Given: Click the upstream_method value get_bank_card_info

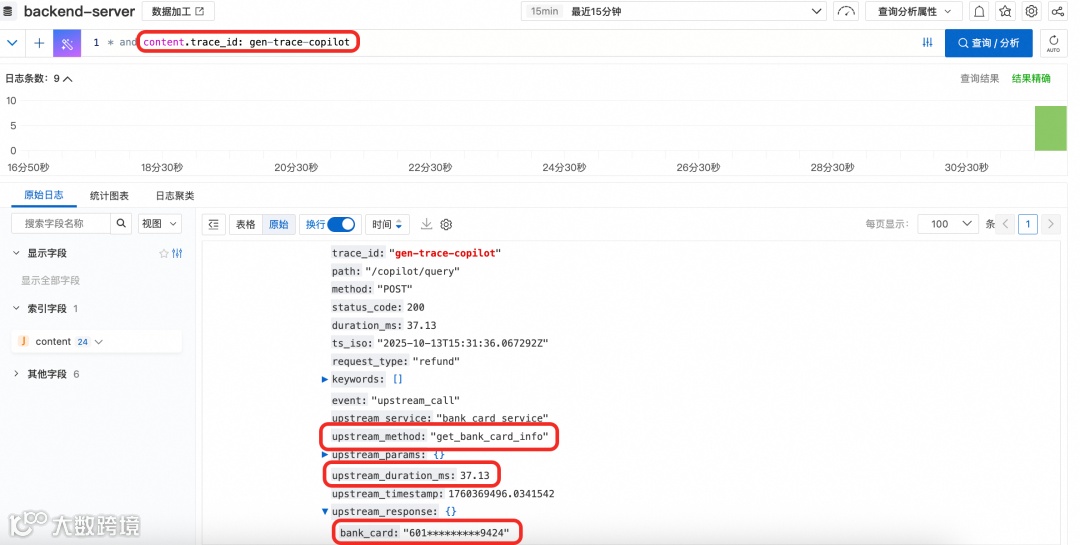Looking at the screenshot, I should pos(489,436).
